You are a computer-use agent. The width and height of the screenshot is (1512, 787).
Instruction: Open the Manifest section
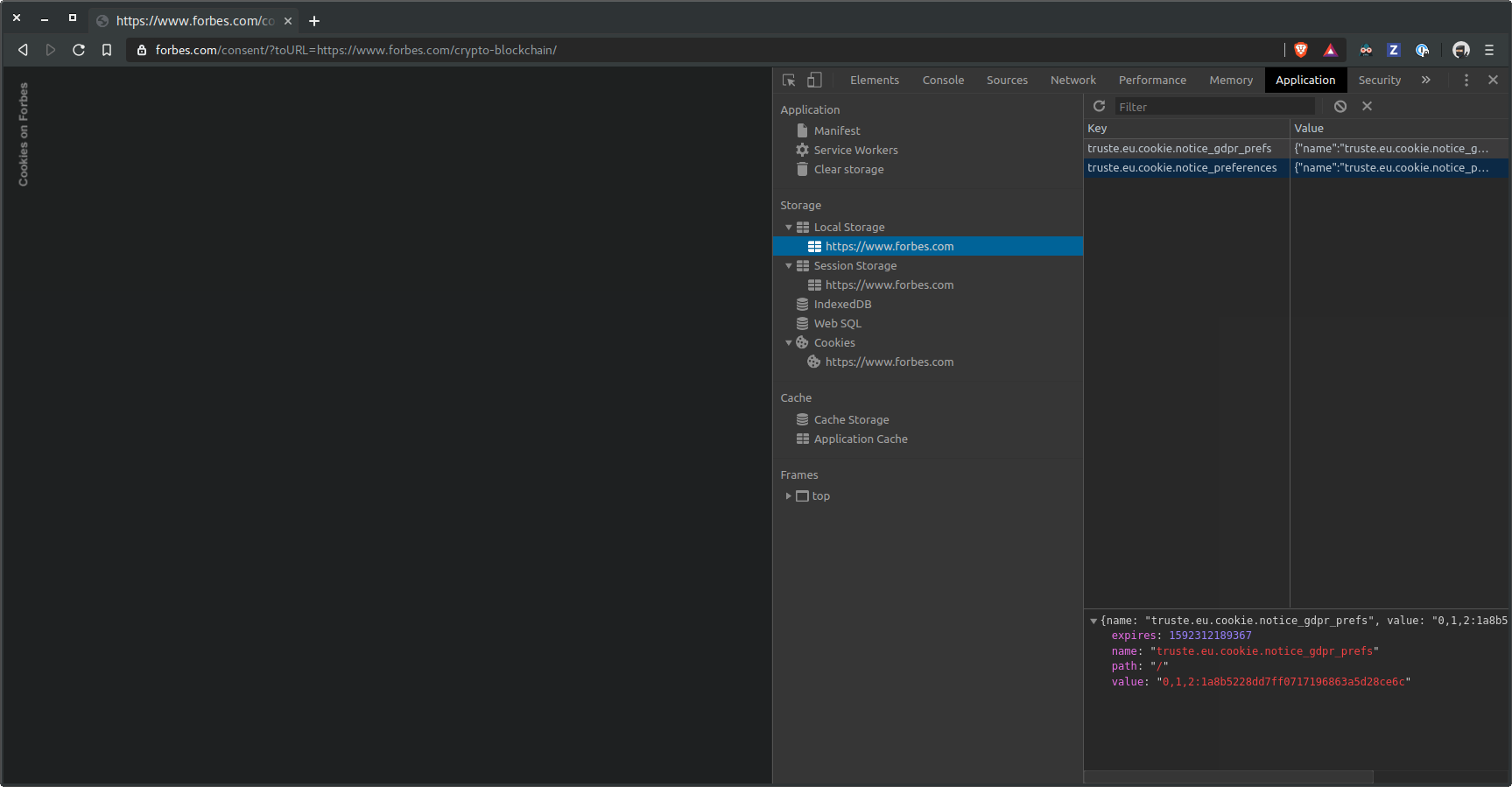pyautogui.click(x=837, y=130)
